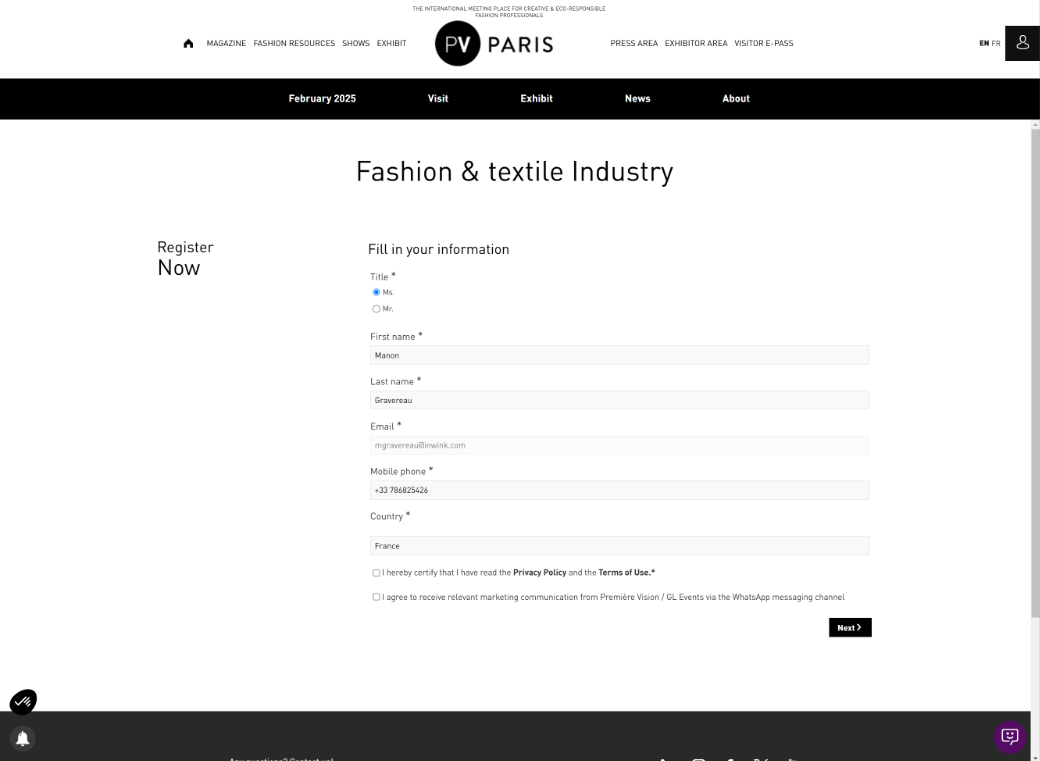Expand the Visit menu in black bar
The height and width of the screenshot is (761, 1040).
point(438,98)
